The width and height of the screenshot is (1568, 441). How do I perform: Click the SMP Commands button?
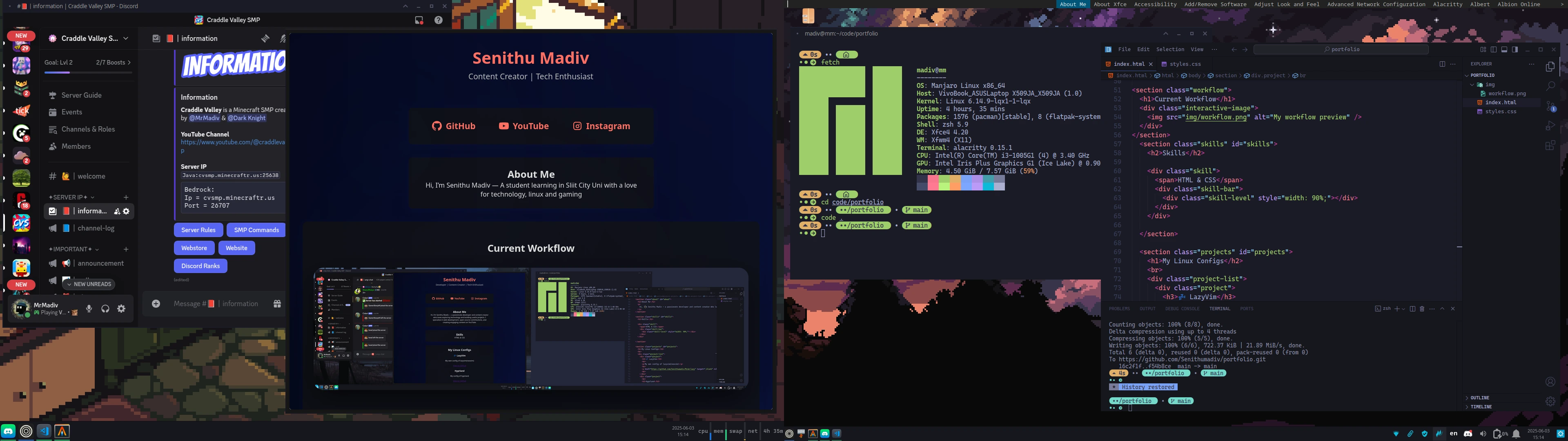point(256,230)
